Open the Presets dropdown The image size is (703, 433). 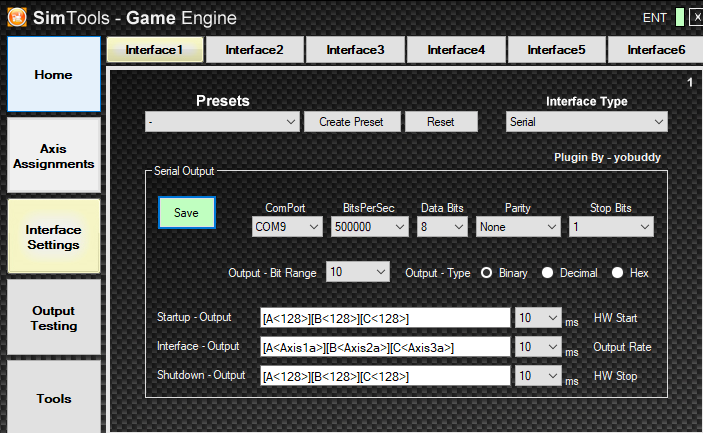click(222, 122)
